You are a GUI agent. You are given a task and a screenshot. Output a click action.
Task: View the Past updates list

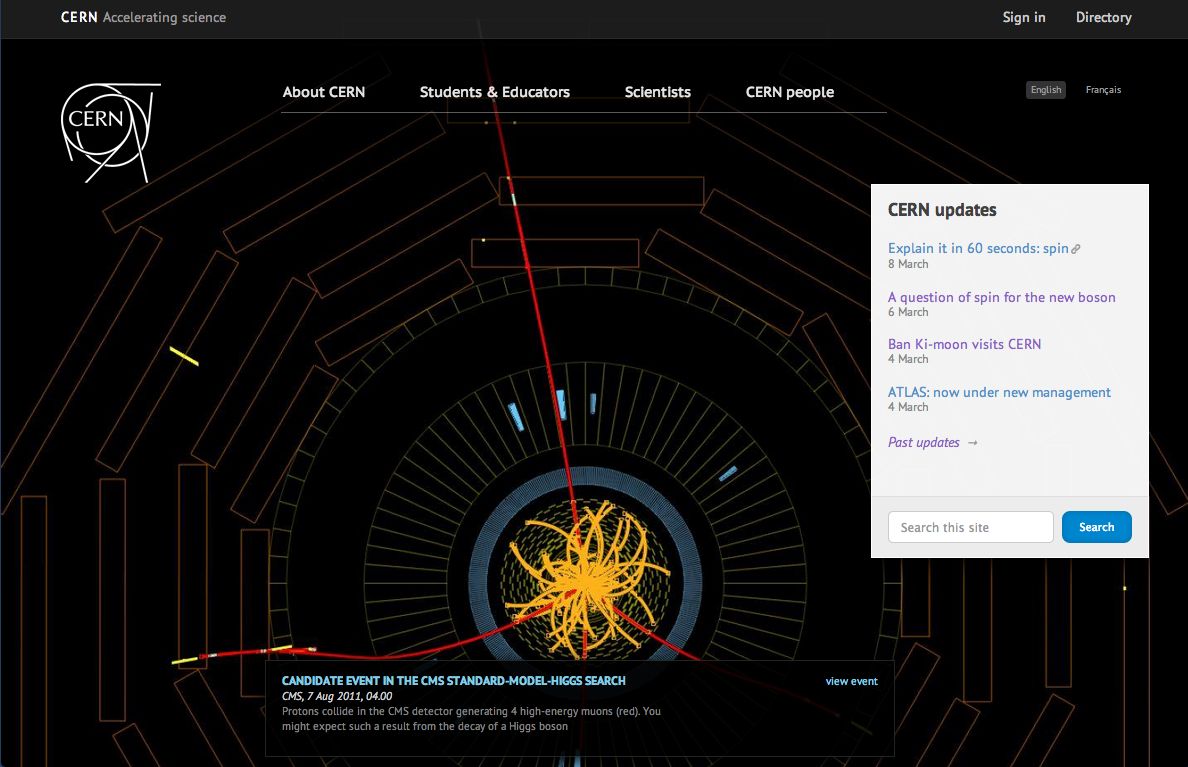(x=923, y=442)
